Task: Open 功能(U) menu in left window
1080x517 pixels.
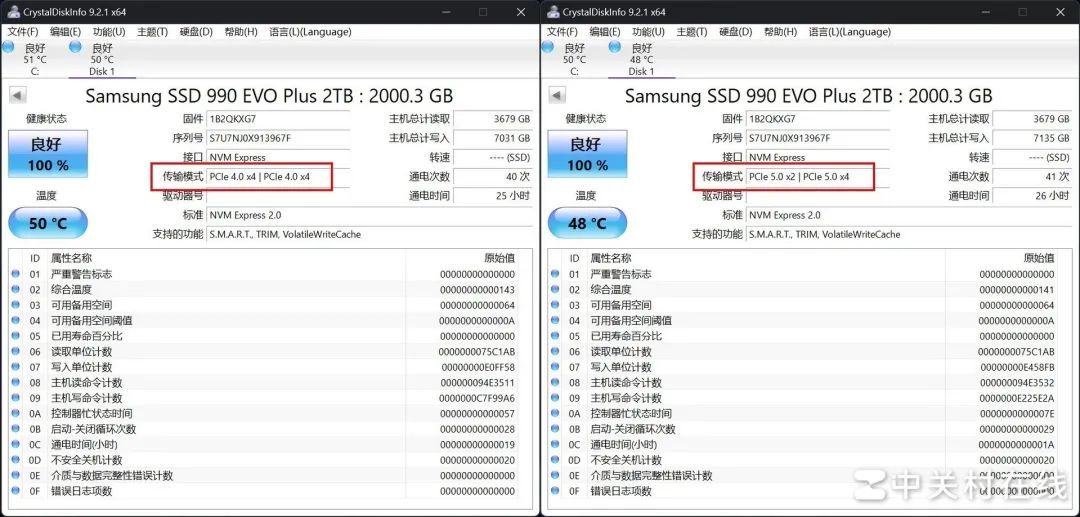Action: (x=109, y=32)
